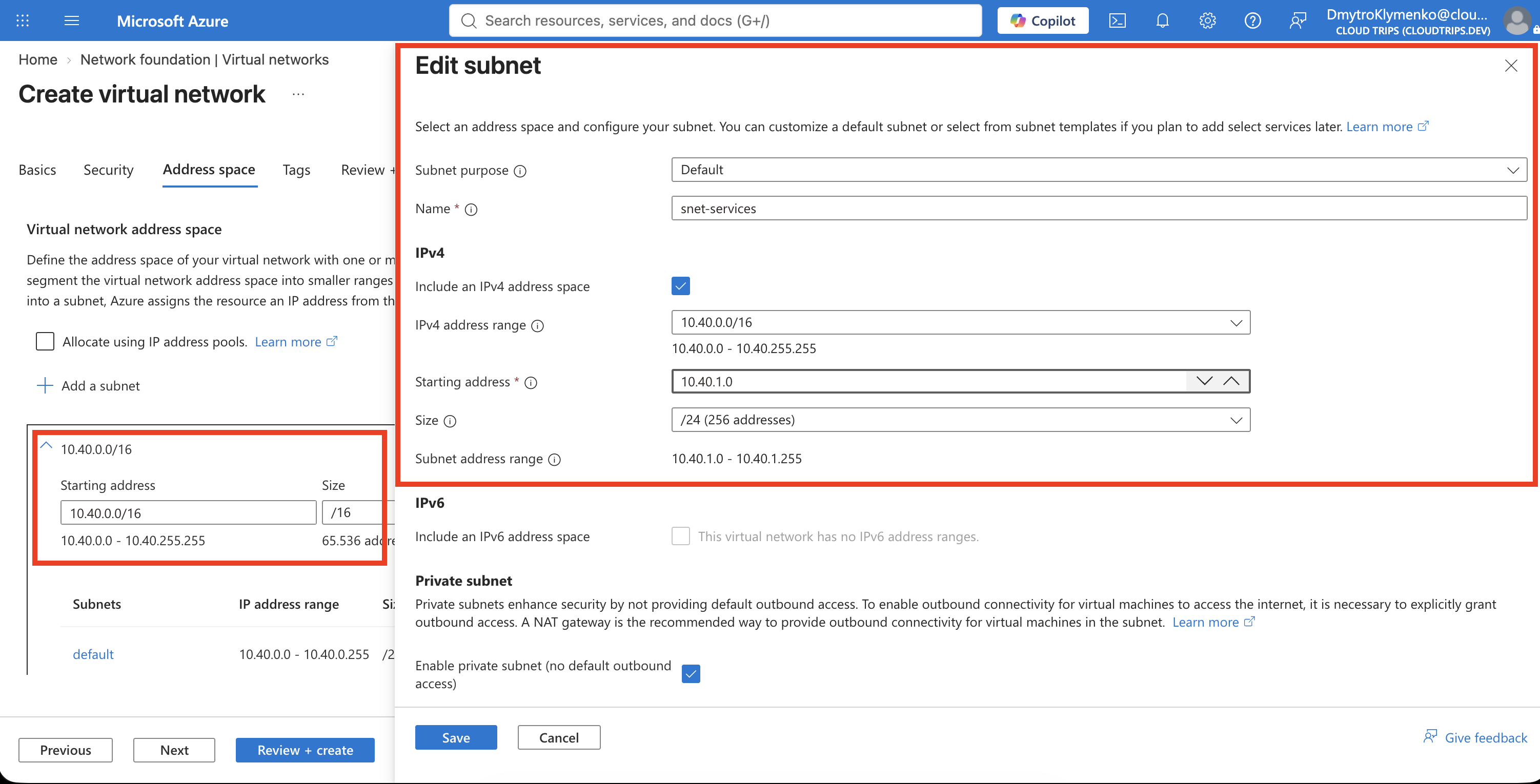The image size is (1540, 784).
Task: Collapse the 10.40.0.0/16 address space
Action: [46, 446]
